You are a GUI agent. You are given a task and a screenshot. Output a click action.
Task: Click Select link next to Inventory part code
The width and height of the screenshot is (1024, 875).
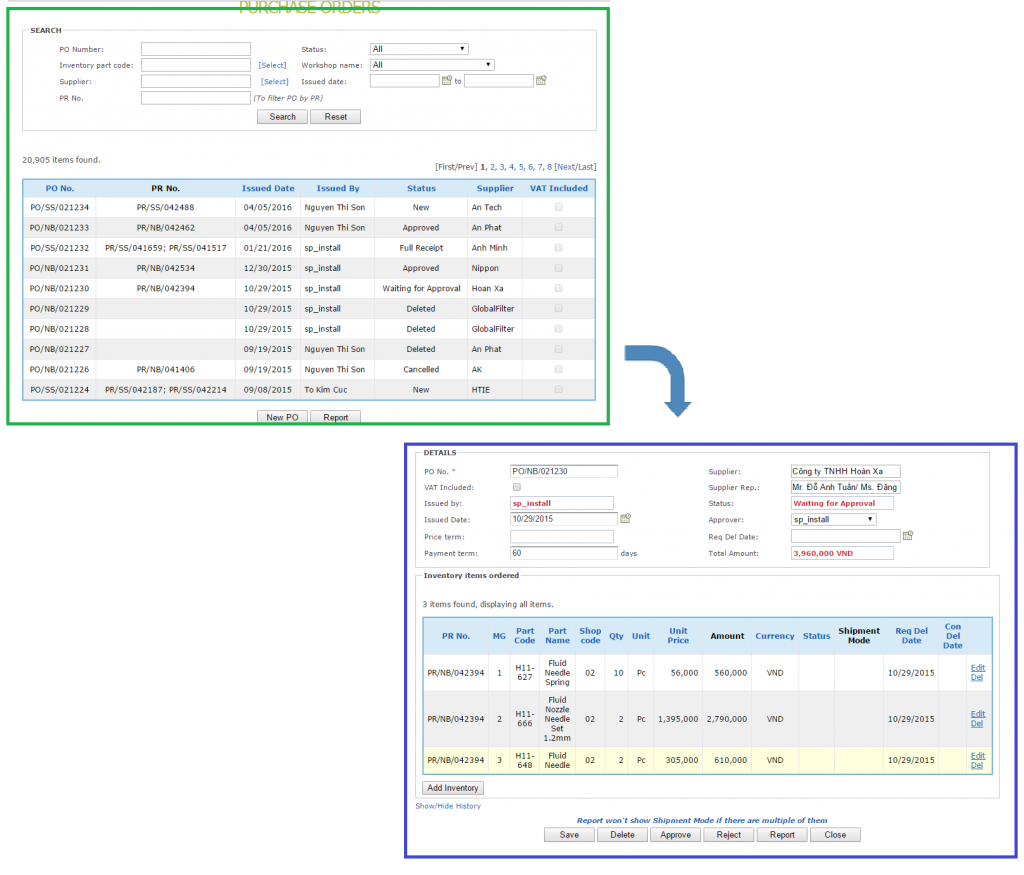click(x=273, y=65)
